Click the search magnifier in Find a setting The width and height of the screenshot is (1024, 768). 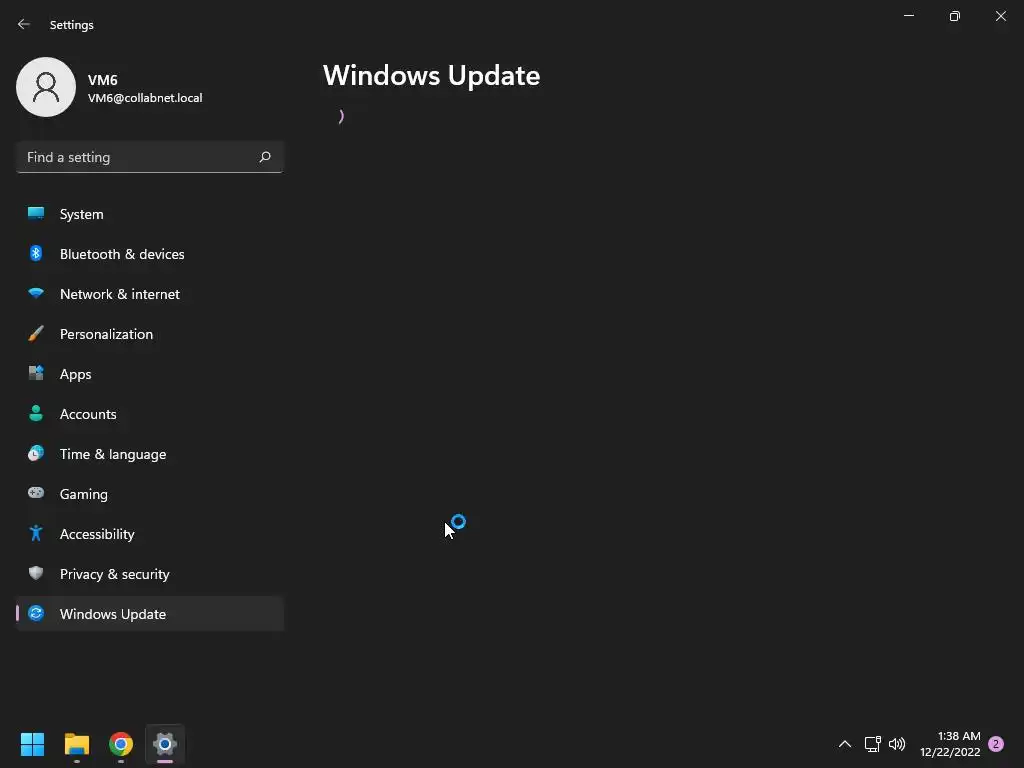[264, 157]
